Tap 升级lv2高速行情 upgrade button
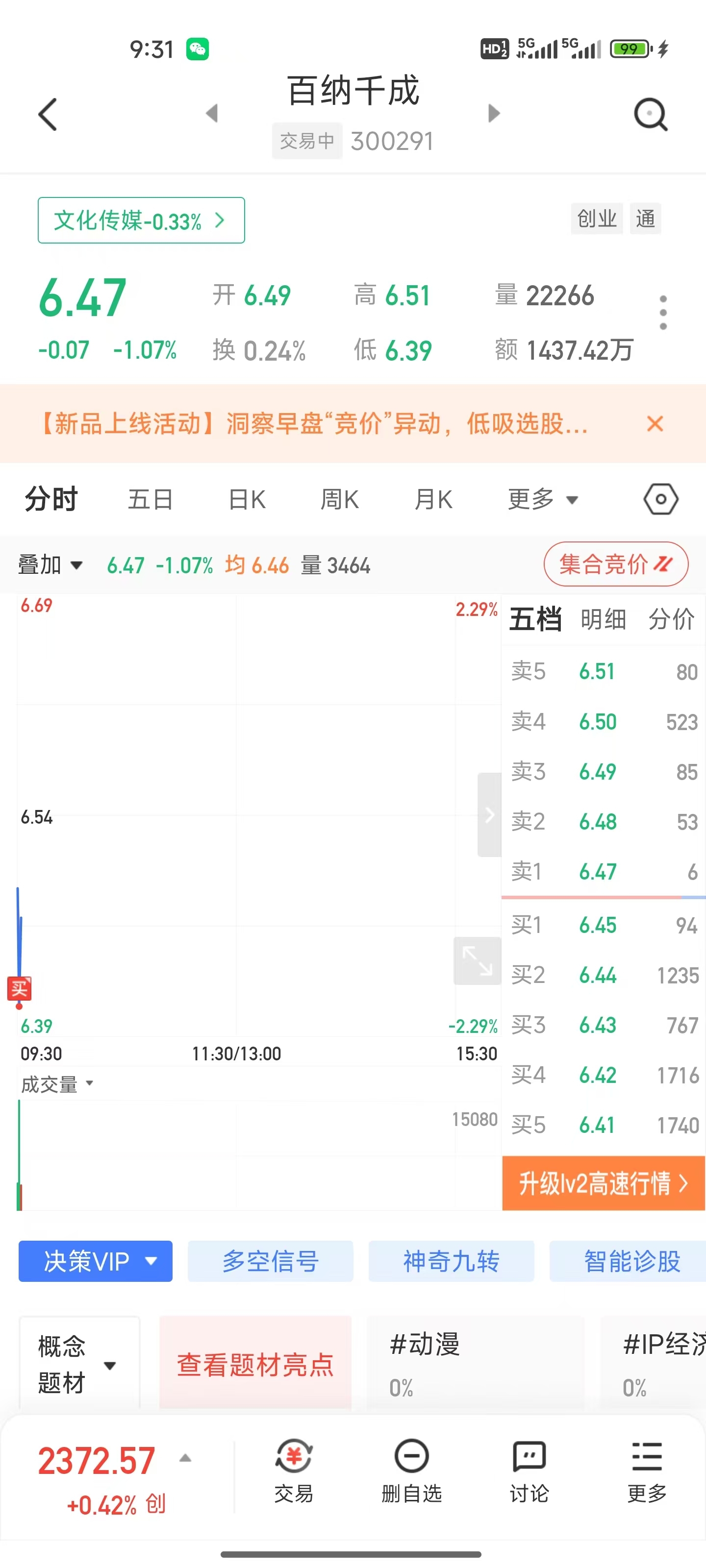 pyautogui.click(x=603, y=1183)
